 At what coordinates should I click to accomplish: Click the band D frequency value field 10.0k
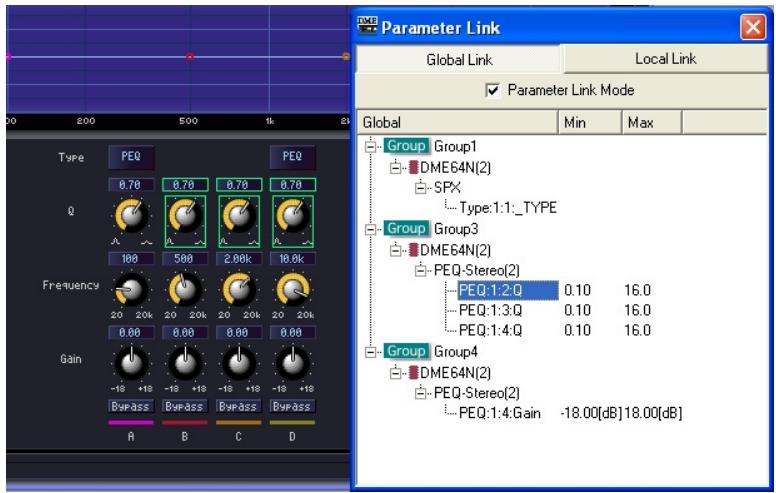click(x=292, y=258)
